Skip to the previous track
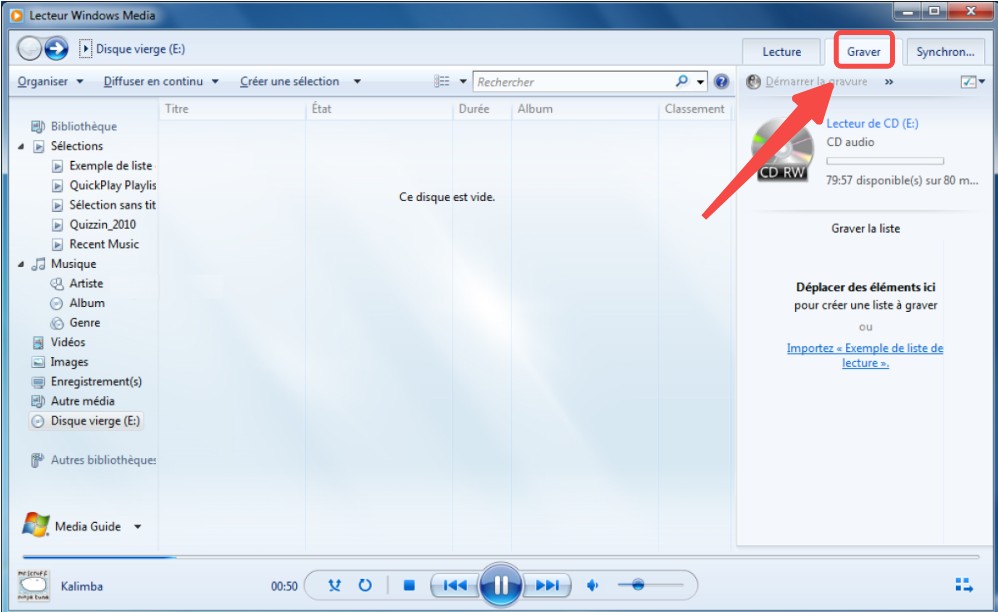The image size is (998, 612). pyautogui.click(x=454, y=585)
